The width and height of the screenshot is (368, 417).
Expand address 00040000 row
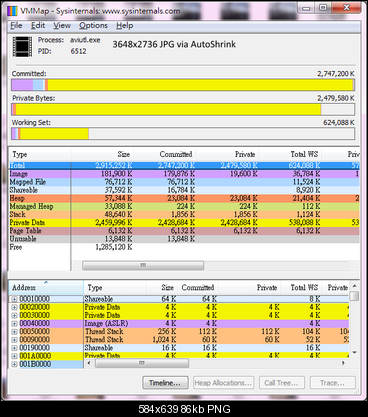coord(14,324)
